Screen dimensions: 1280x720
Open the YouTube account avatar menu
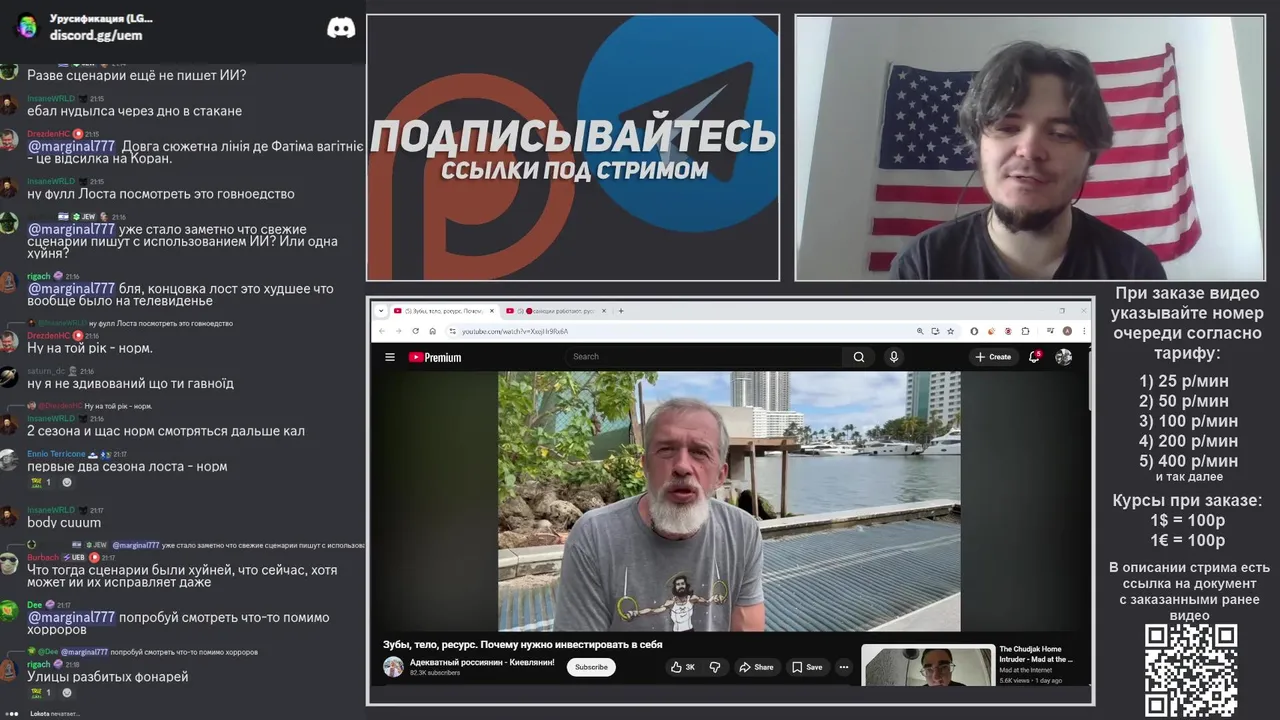tap(1063, 357)
